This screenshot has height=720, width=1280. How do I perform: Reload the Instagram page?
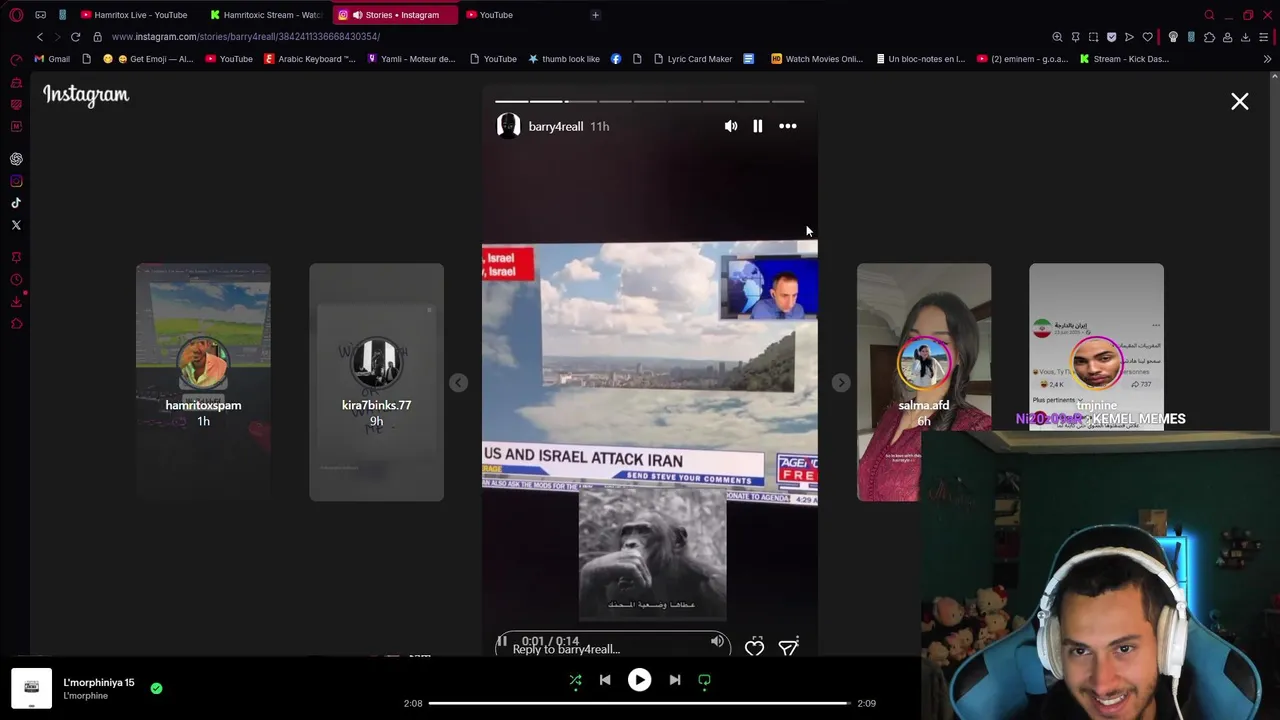pyautogui.click(x=75, y=37)
